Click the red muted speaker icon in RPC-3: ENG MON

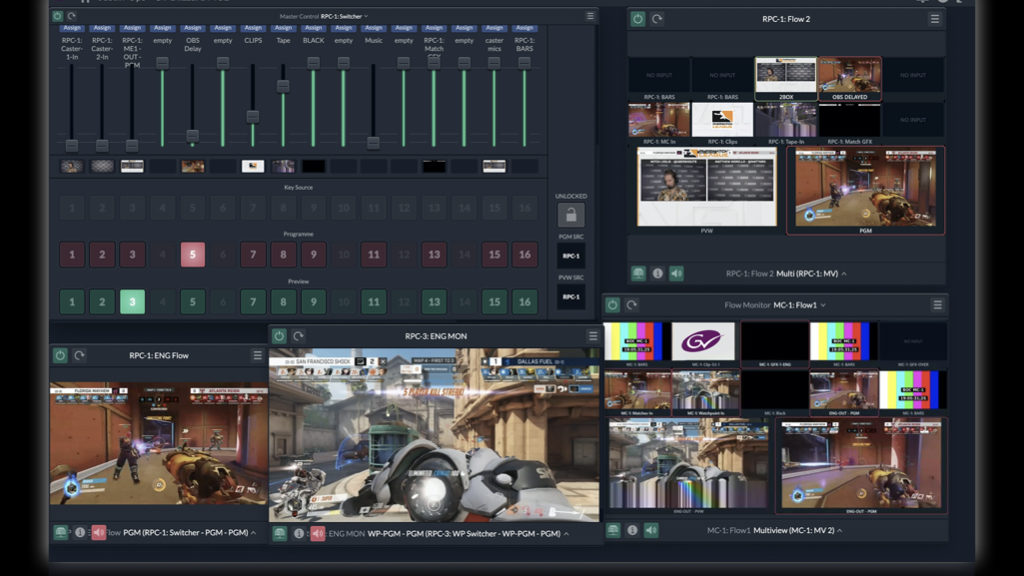(x=317, y=534)
